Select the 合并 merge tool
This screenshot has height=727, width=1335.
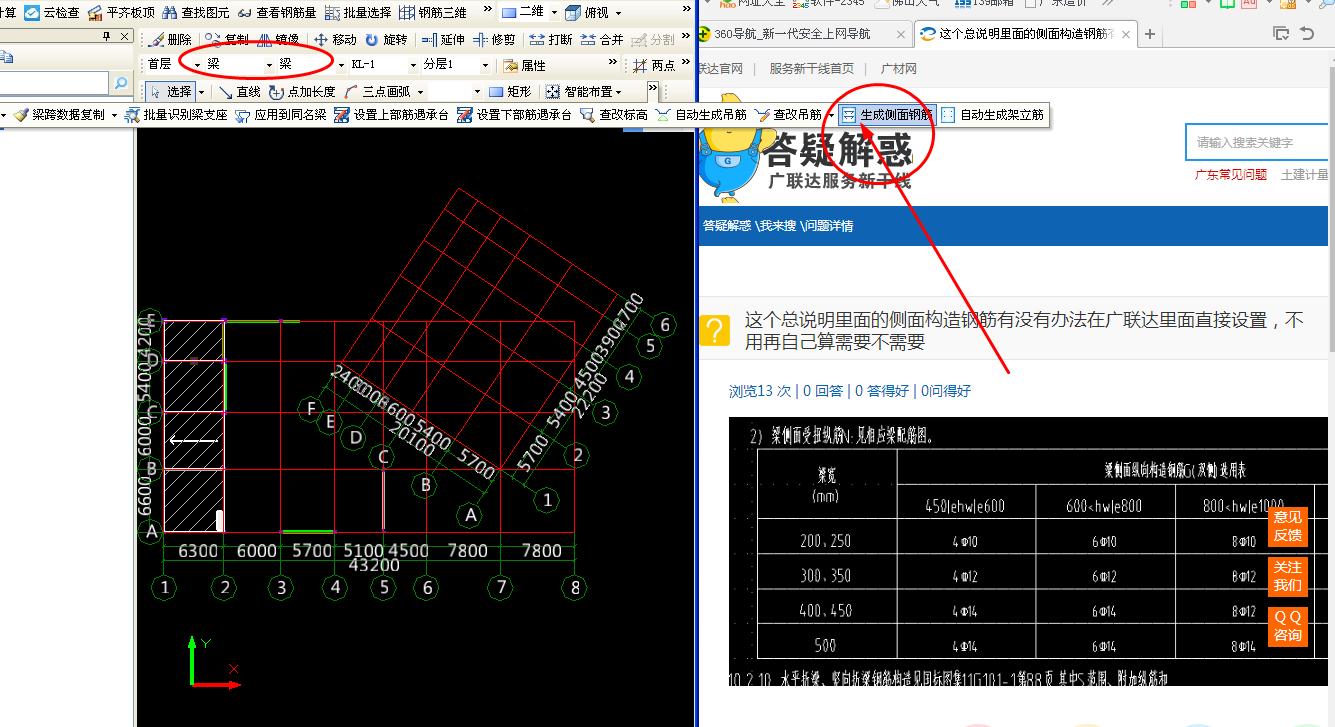pos(601,40)
